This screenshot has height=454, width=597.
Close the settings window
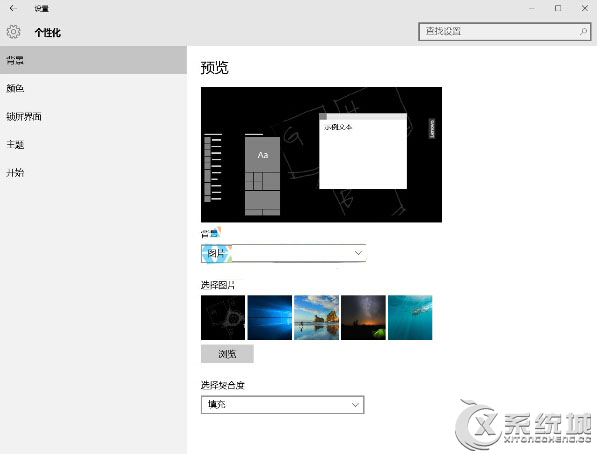pos(585,8)
